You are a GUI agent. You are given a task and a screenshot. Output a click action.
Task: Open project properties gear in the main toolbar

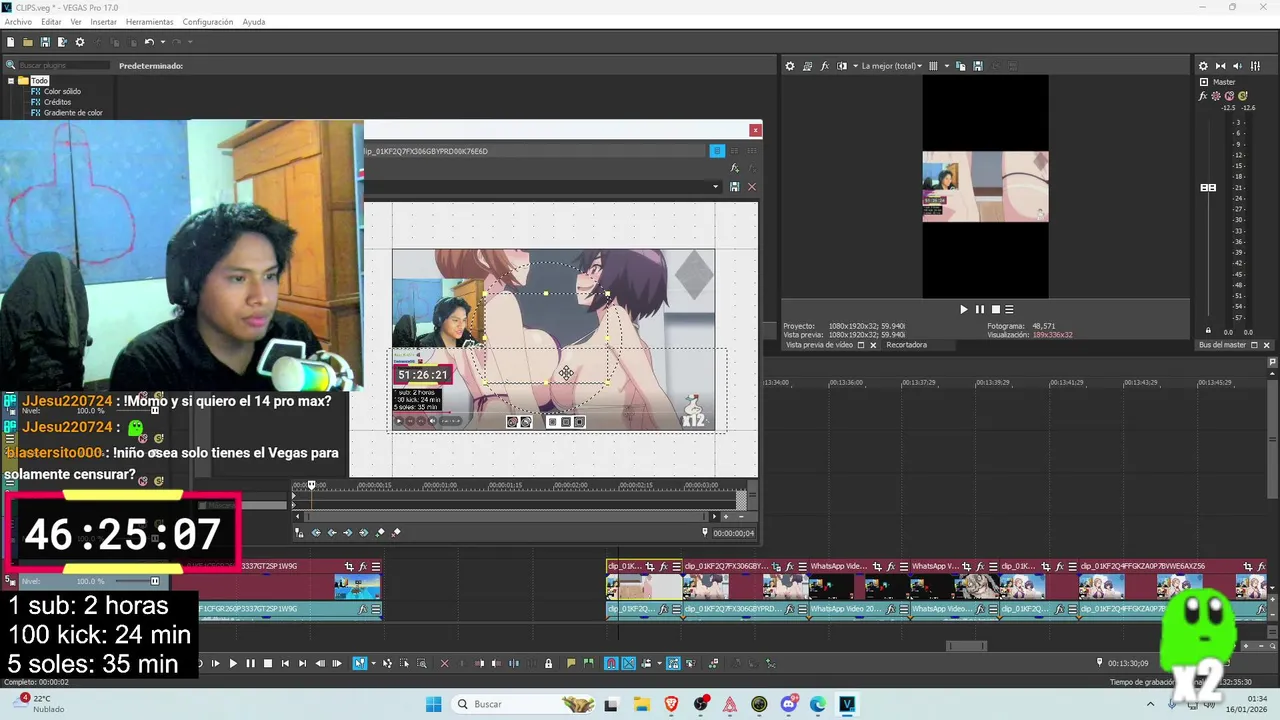(80, 42)
